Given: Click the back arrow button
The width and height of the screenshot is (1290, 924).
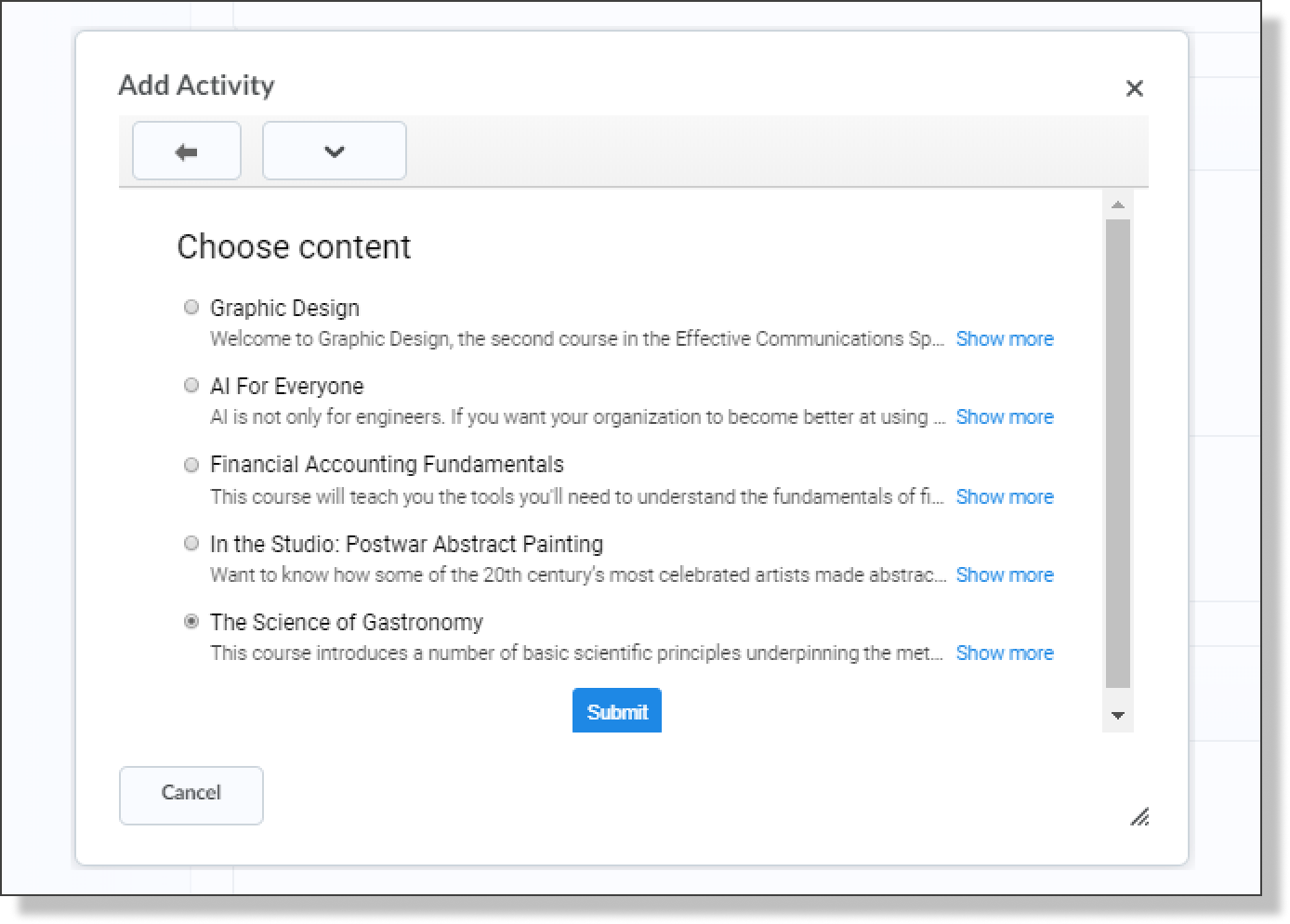Looking at the screenshot, I should click(187, 151).
